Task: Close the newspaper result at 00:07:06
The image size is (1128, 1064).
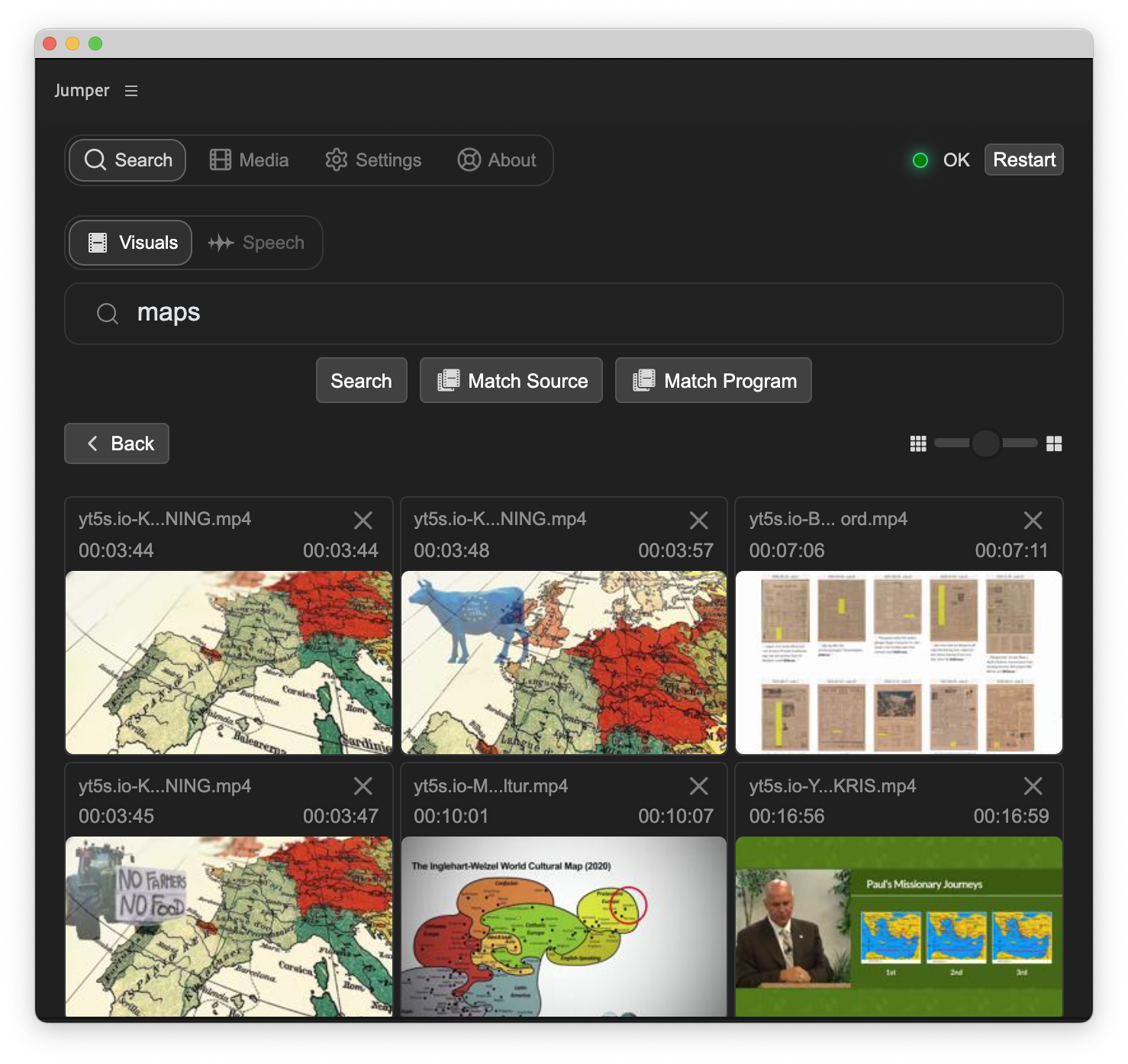Action: tap(1033, 521)
